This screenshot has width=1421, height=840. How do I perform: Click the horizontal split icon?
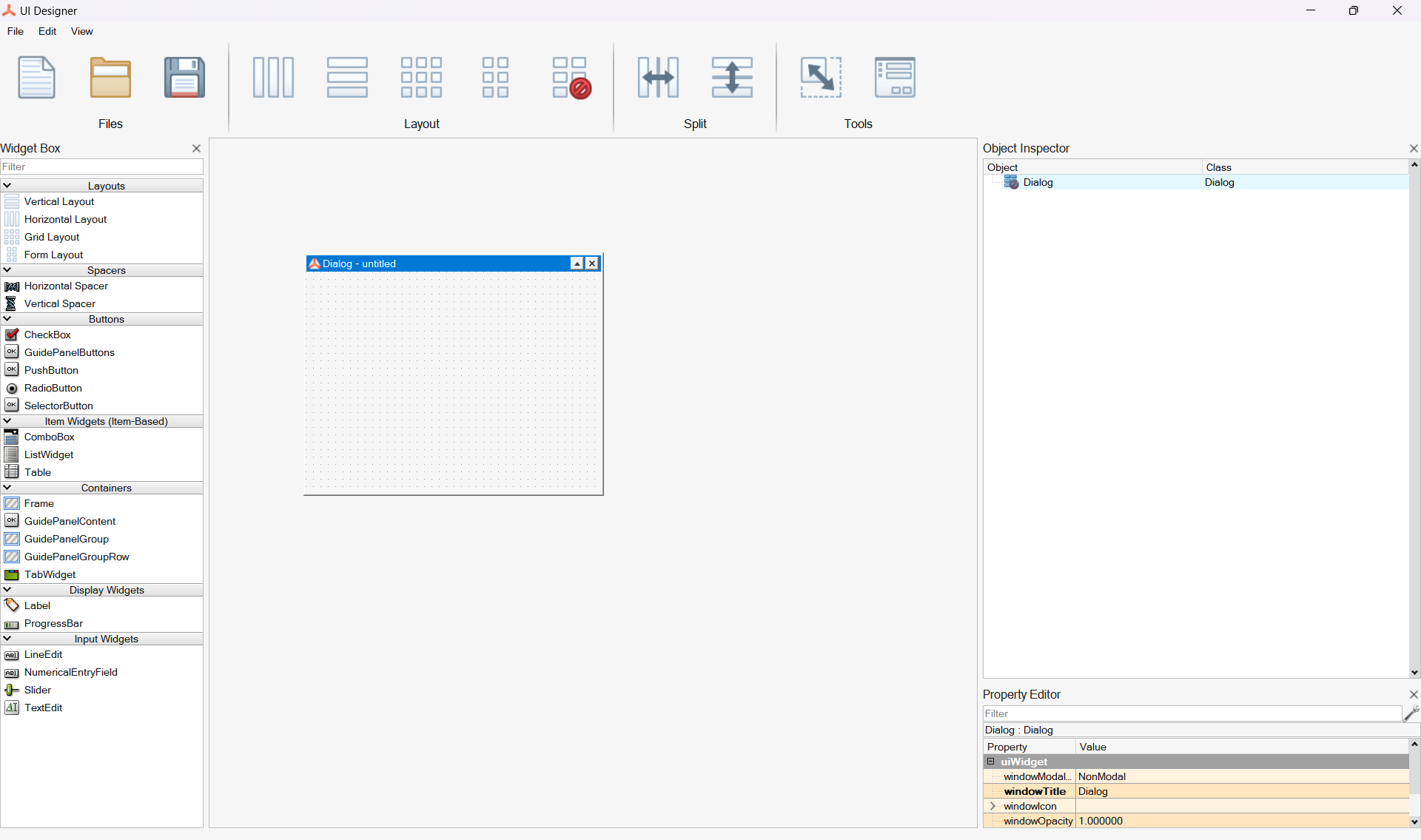(x=658, y=77)
